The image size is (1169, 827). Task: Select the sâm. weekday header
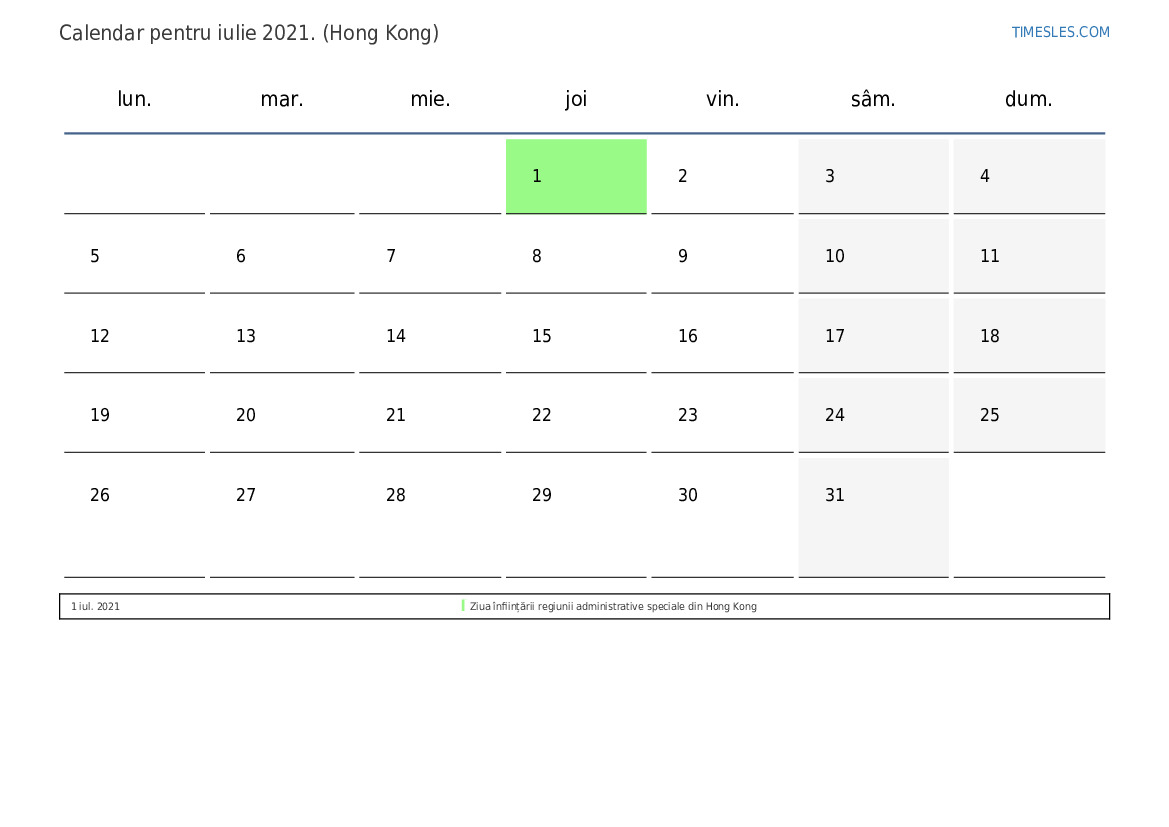(x=873, y=99)
